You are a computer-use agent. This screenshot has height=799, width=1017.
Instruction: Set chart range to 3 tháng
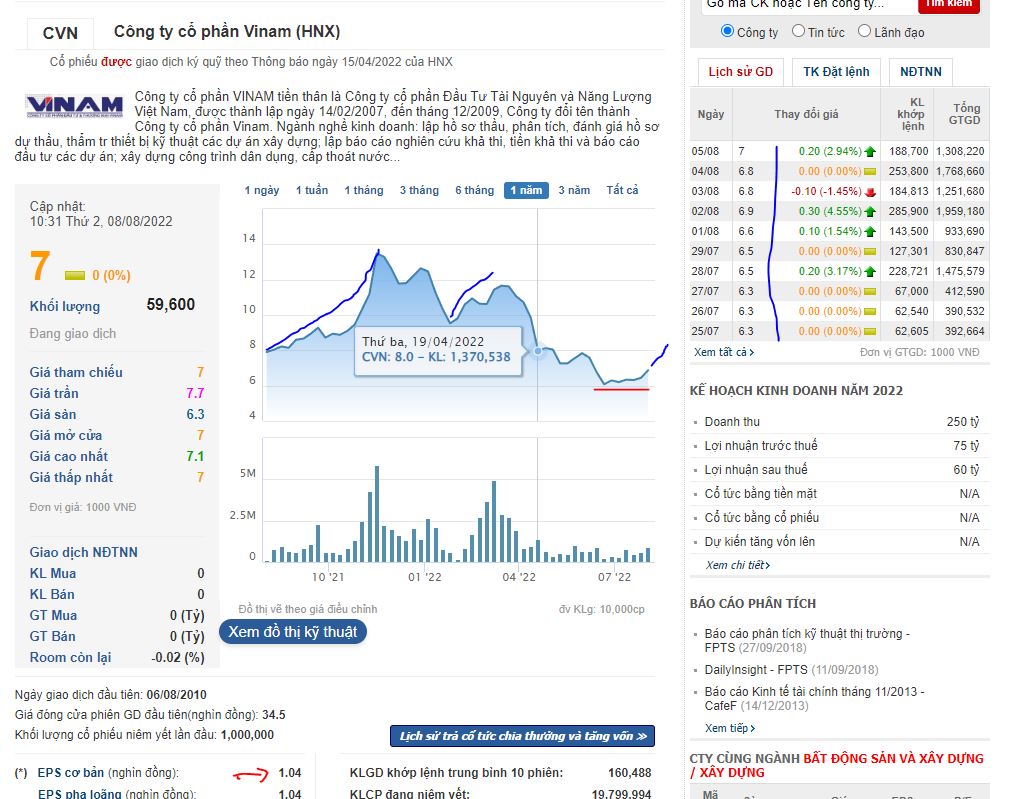click(419, 190)
